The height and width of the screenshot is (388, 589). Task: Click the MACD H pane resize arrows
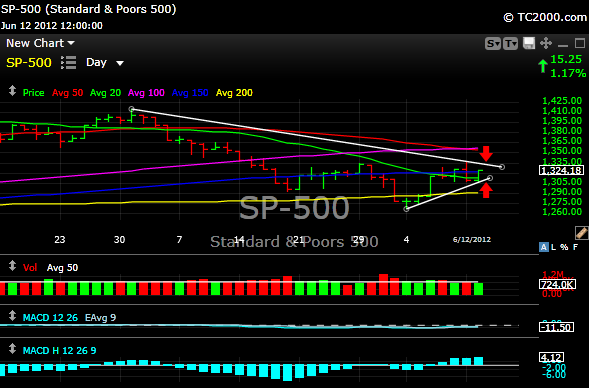[12, 349]
